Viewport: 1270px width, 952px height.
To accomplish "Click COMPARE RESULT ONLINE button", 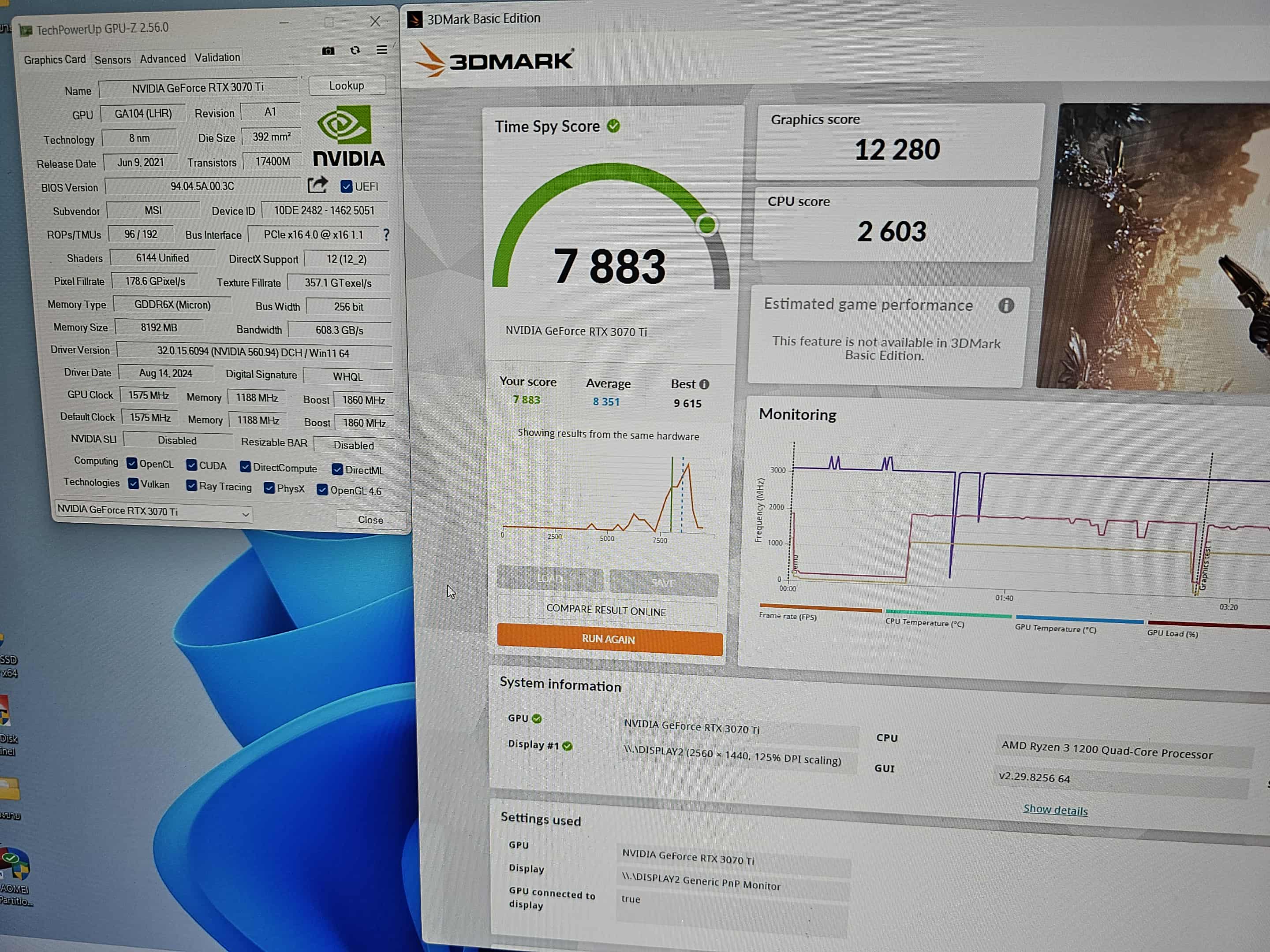I will (x=606, y=610).
